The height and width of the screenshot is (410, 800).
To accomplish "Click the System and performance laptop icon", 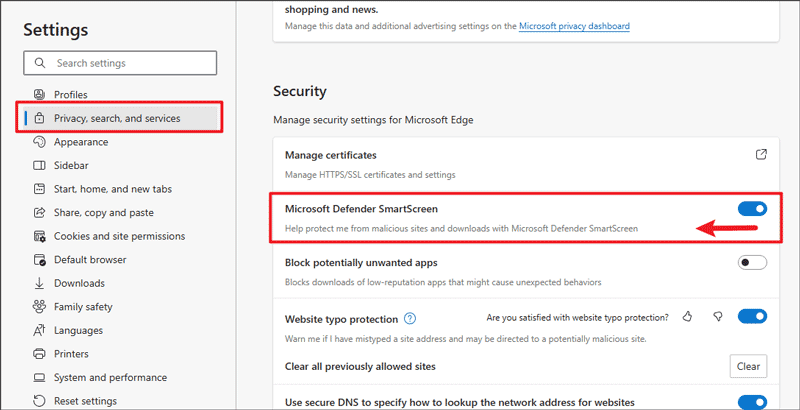I will (x=39, y=378).
